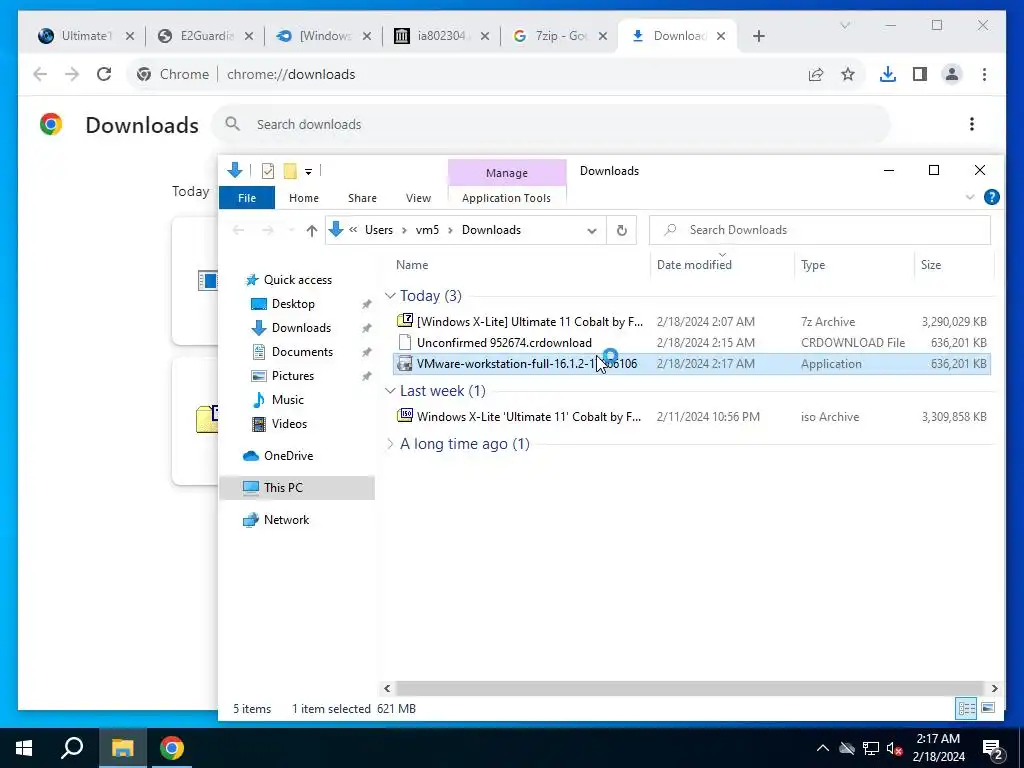Select Videos in navigation pane
This screenshot has height=768, width=1024.
pos(289,424)
